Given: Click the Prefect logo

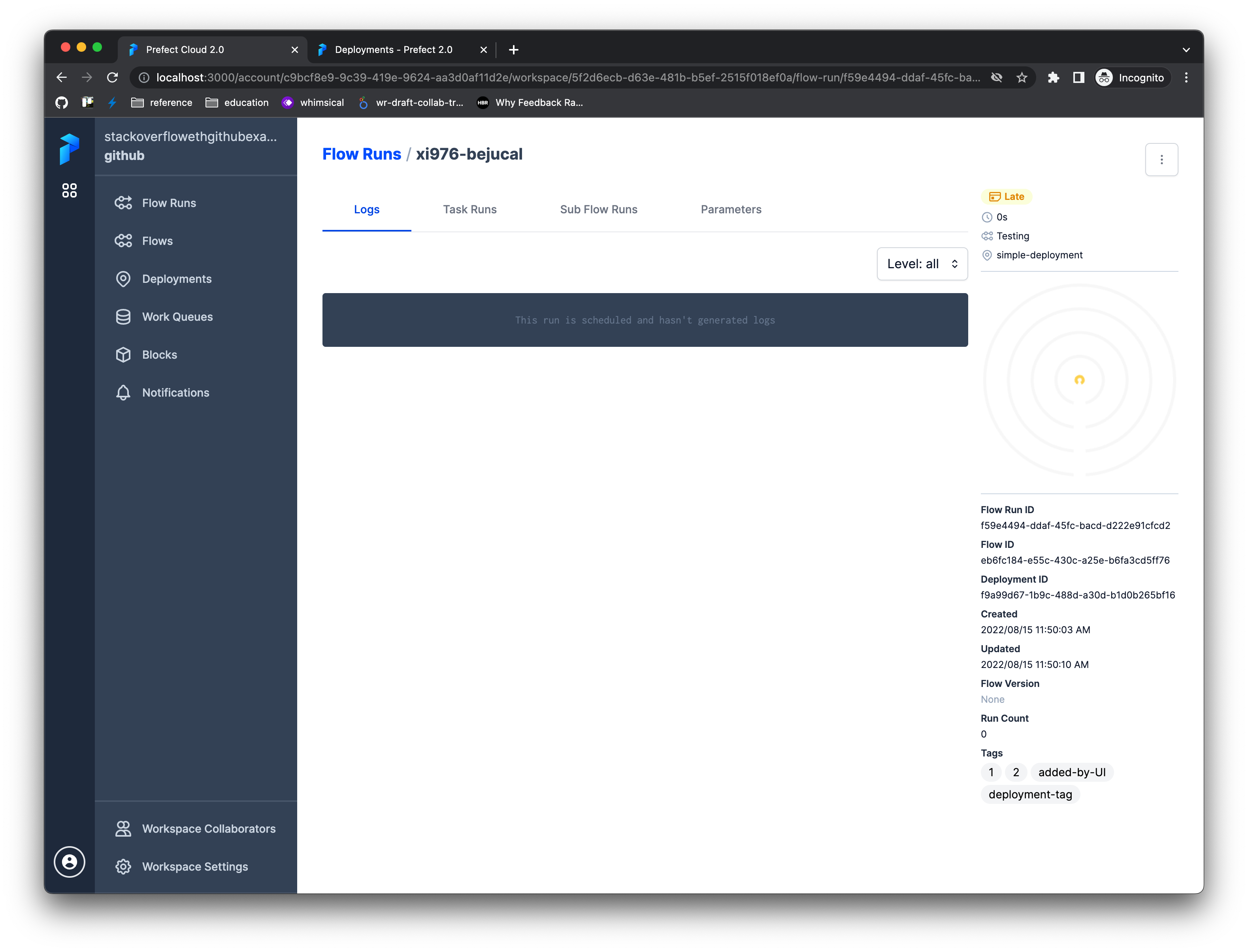Looking at the screenshot, I should tap(69, 149).
